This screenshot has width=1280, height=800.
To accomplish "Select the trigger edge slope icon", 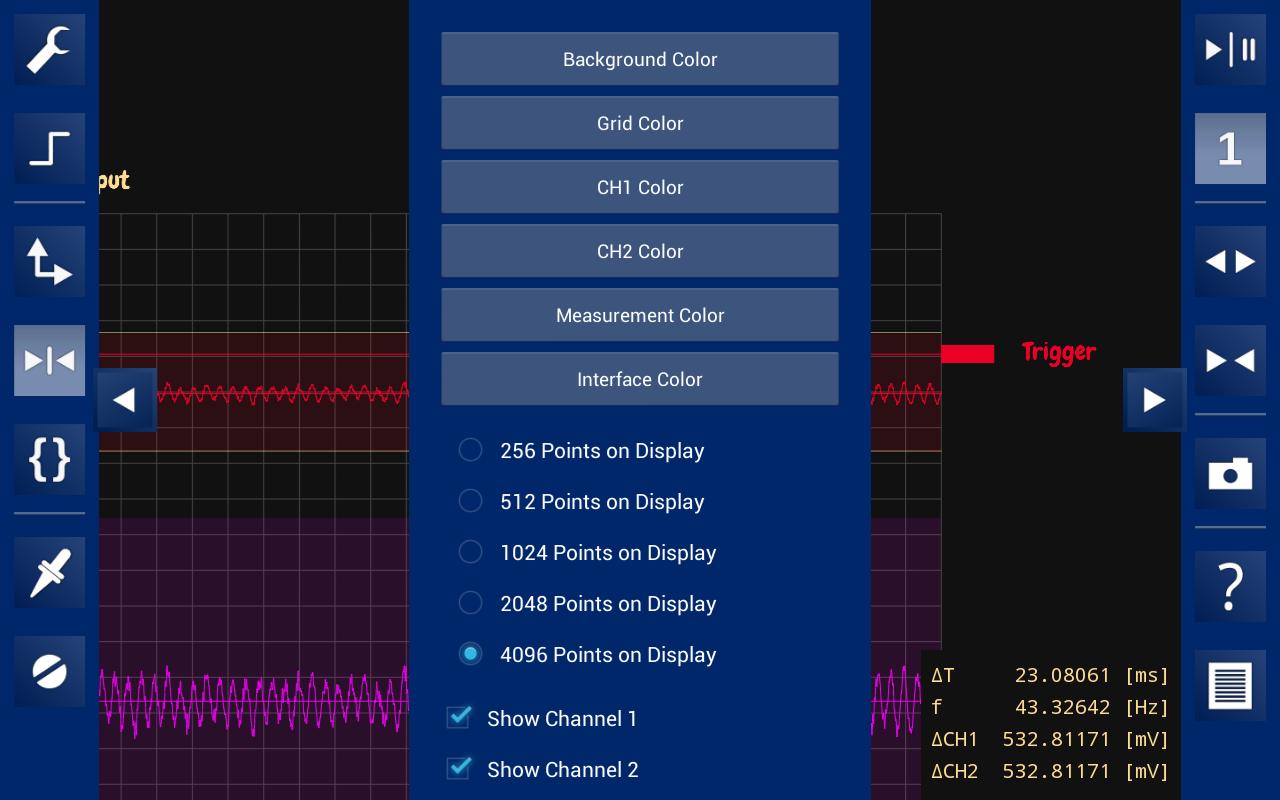I will point(49,148).
